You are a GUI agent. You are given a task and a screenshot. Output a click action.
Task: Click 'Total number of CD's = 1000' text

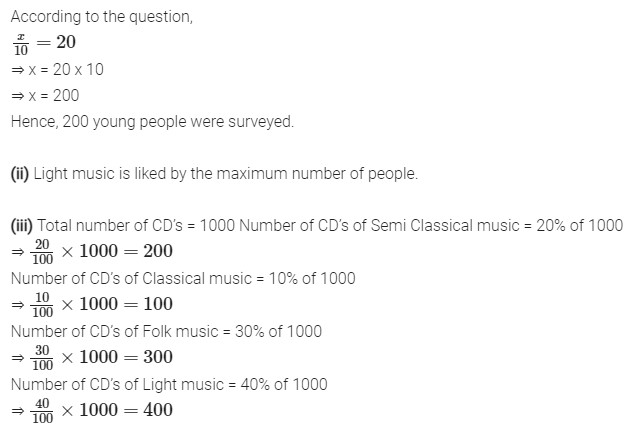pos(136,225)
